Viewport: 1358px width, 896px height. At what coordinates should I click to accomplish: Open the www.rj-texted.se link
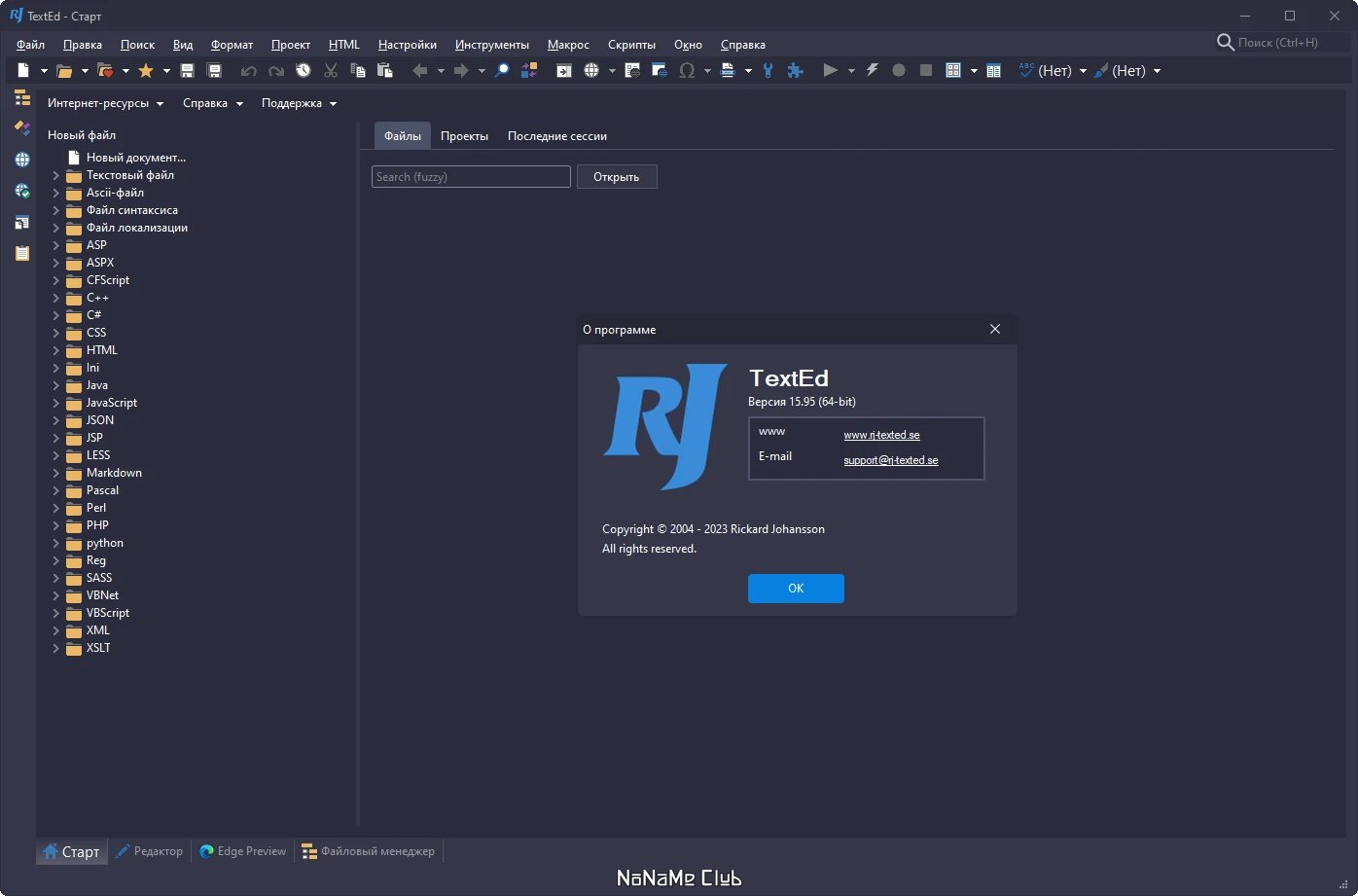pos(881,435)
